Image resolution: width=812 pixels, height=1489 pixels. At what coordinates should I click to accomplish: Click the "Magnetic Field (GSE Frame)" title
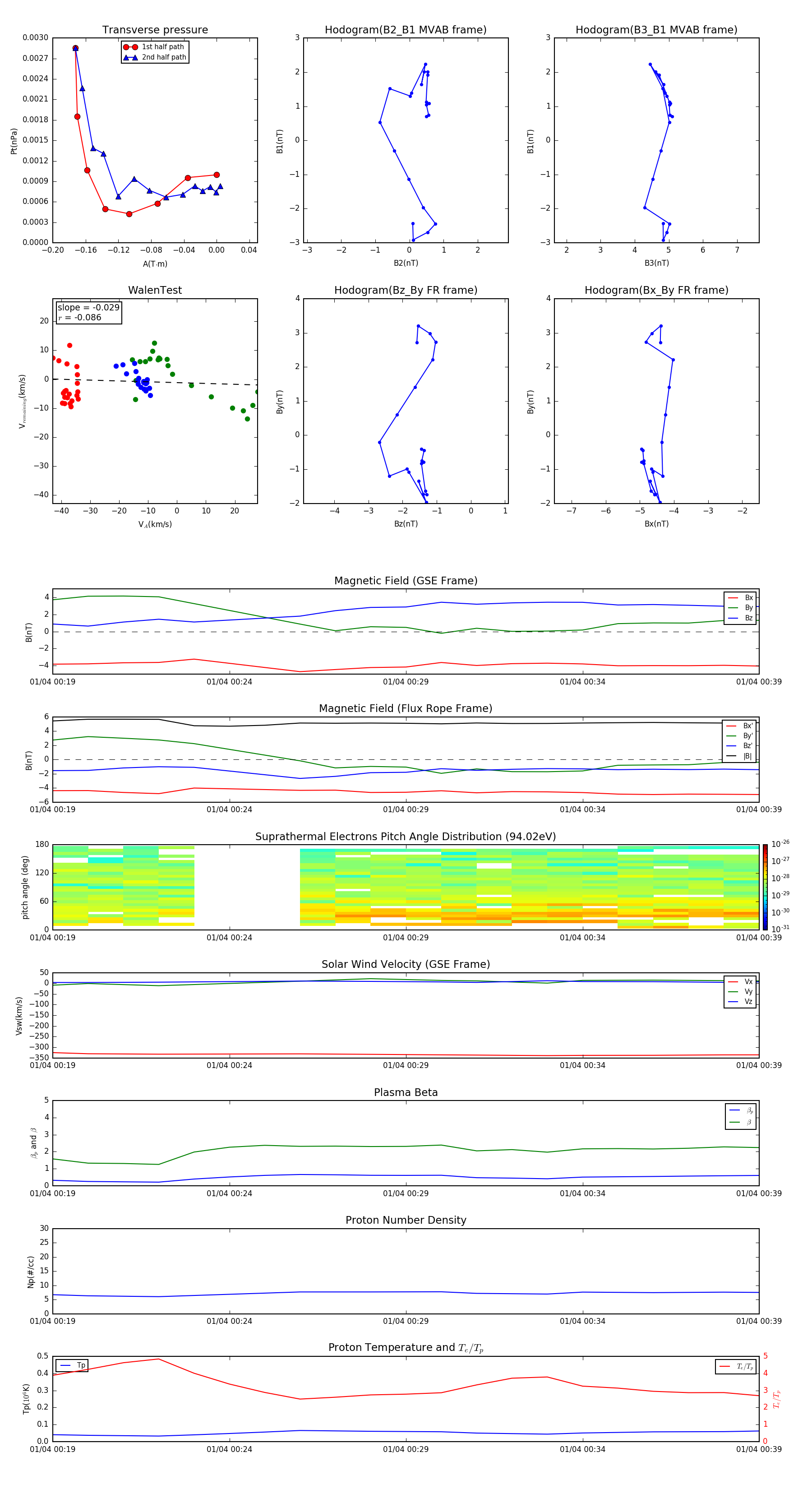pos(406,581)
